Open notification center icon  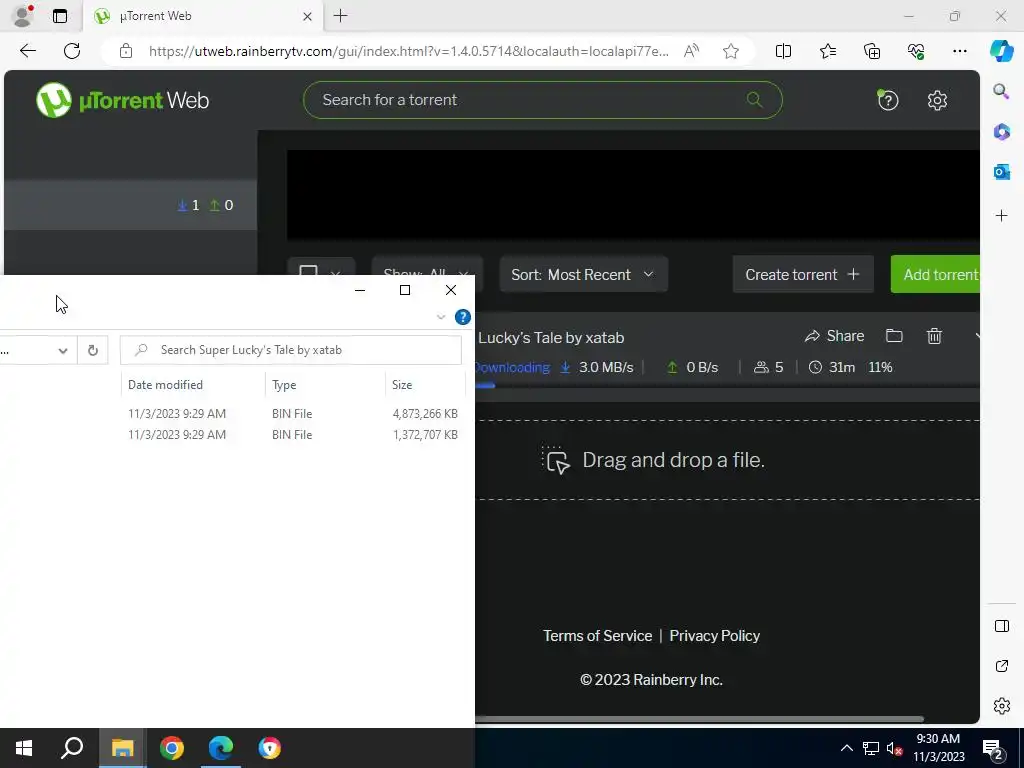click(x=993, y=749)
